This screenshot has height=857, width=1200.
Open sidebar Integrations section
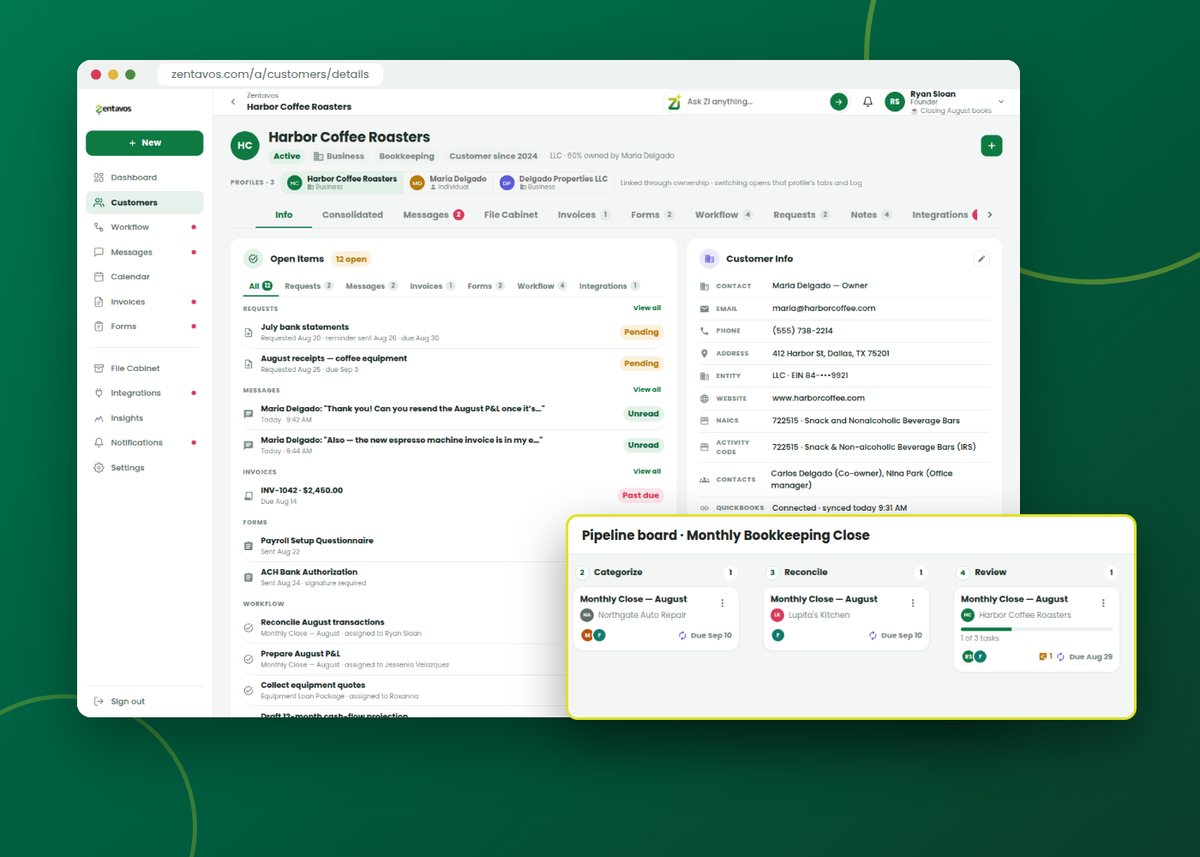[x=144, y=394]
